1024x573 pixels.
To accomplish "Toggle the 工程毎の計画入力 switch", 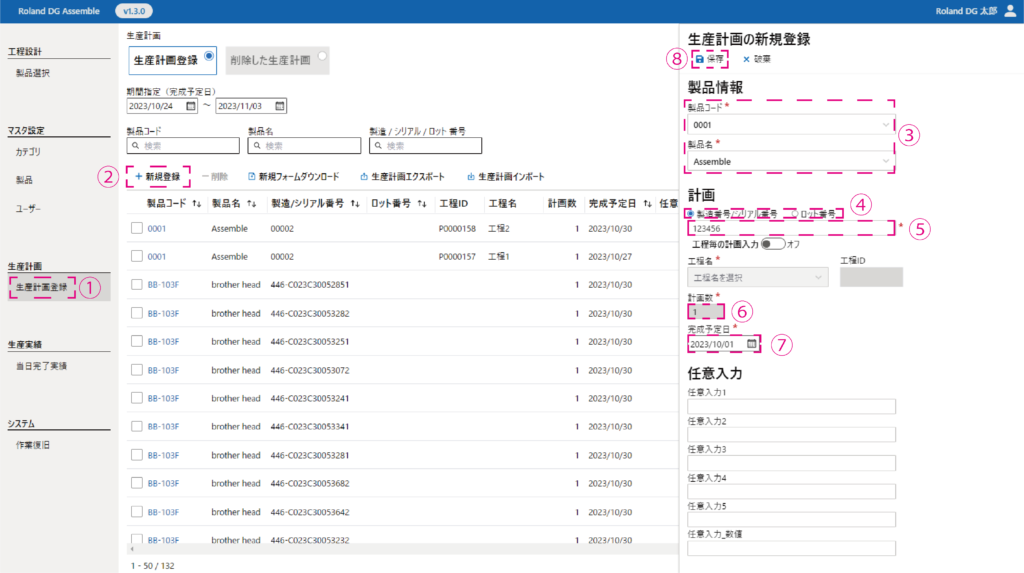I will tap(772, 243).
